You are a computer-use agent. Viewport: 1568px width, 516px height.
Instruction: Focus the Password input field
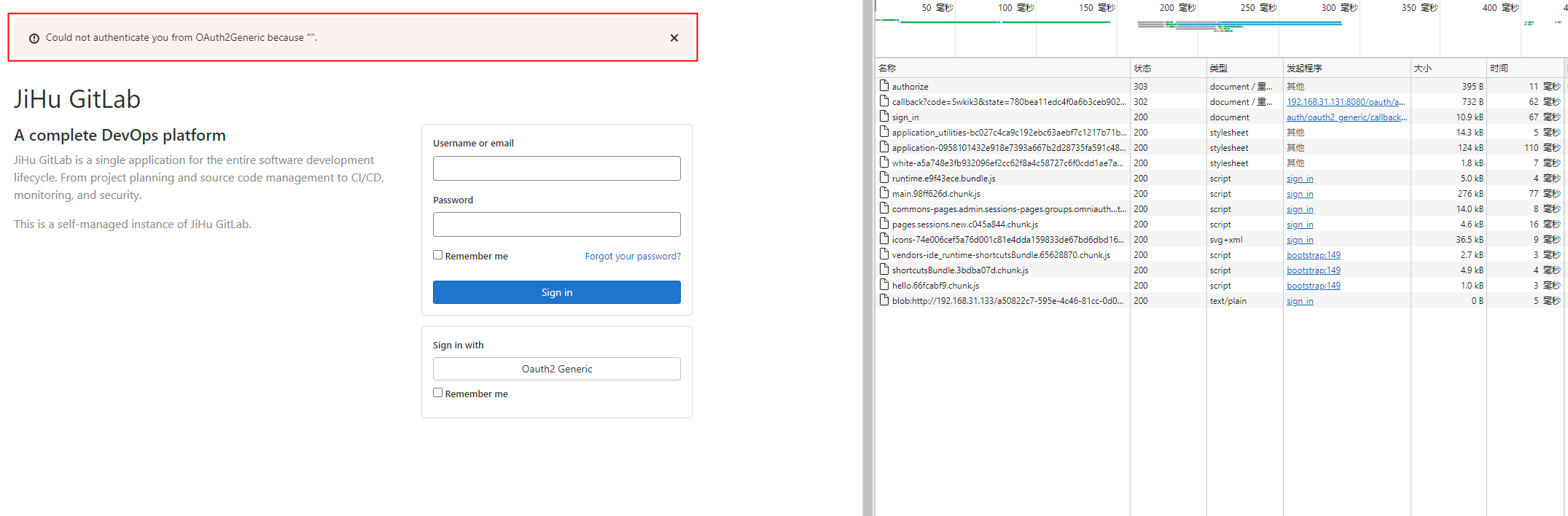click(x=557, y=224)
